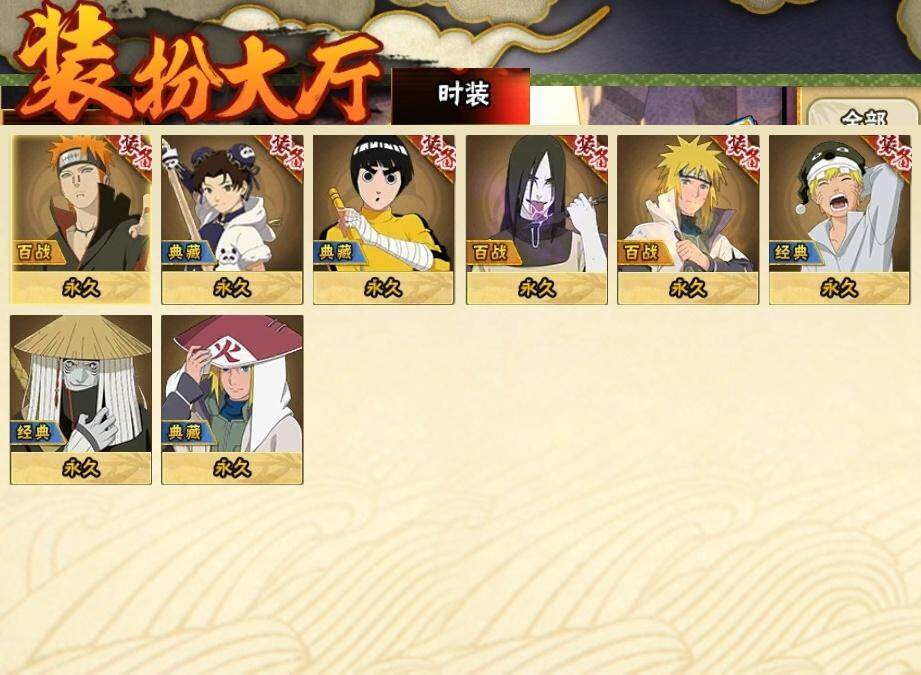This screenshot has width=921, height=675.
Task: Open the 时装 tab
Action: (461, 96)
